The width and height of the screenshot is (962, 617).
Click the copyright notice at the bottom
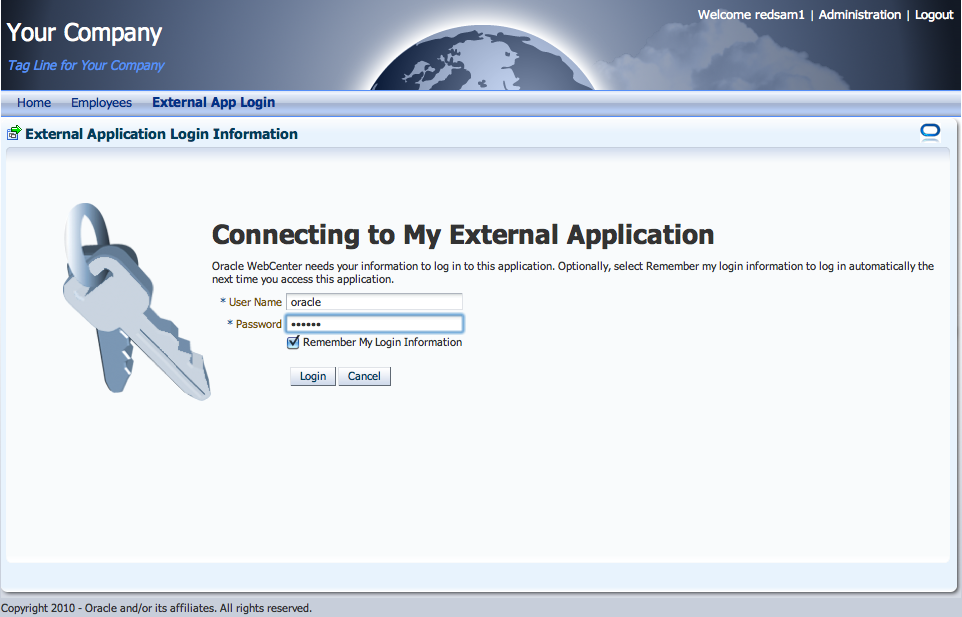pyautogui.click(x=156, y=607)
